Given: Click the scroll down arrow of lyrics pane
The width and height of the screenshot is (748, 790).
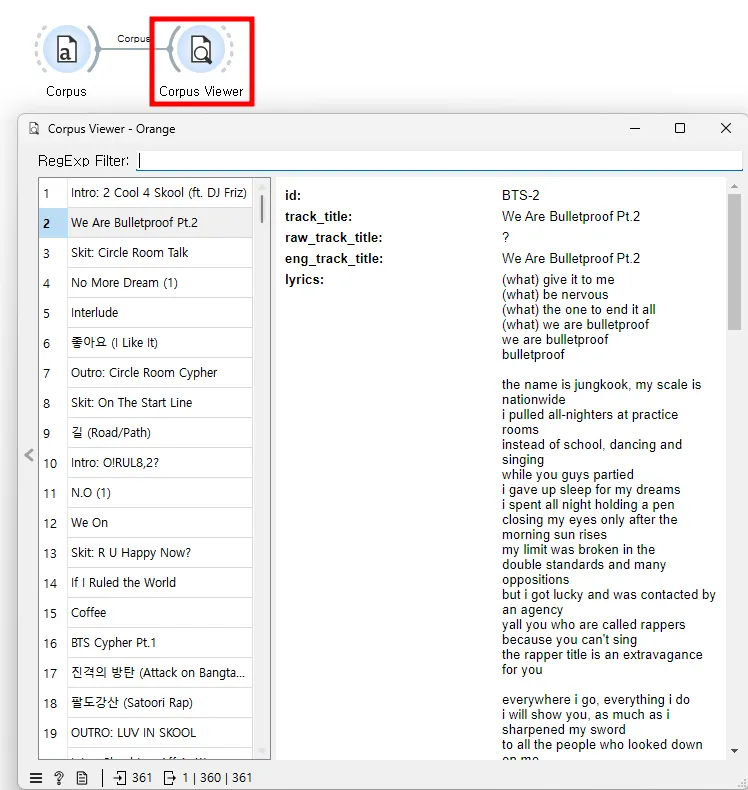Looking at the screenshot, I should [x=734, y=751].
